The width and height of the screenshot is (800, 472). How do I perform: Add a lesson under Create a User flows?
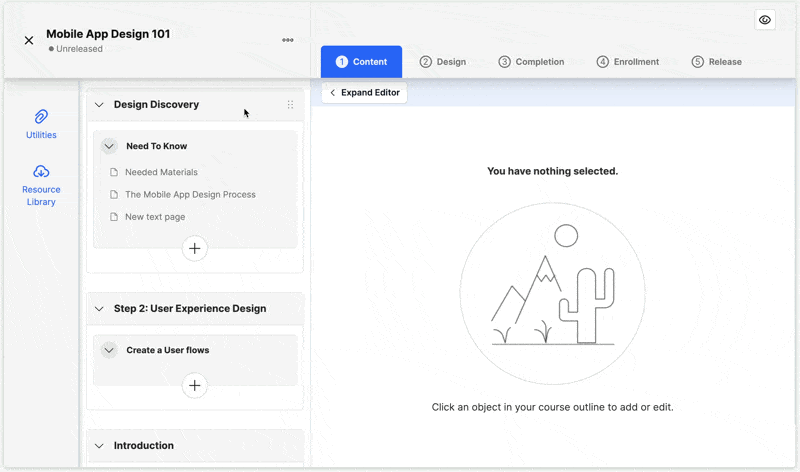[194, 385]
